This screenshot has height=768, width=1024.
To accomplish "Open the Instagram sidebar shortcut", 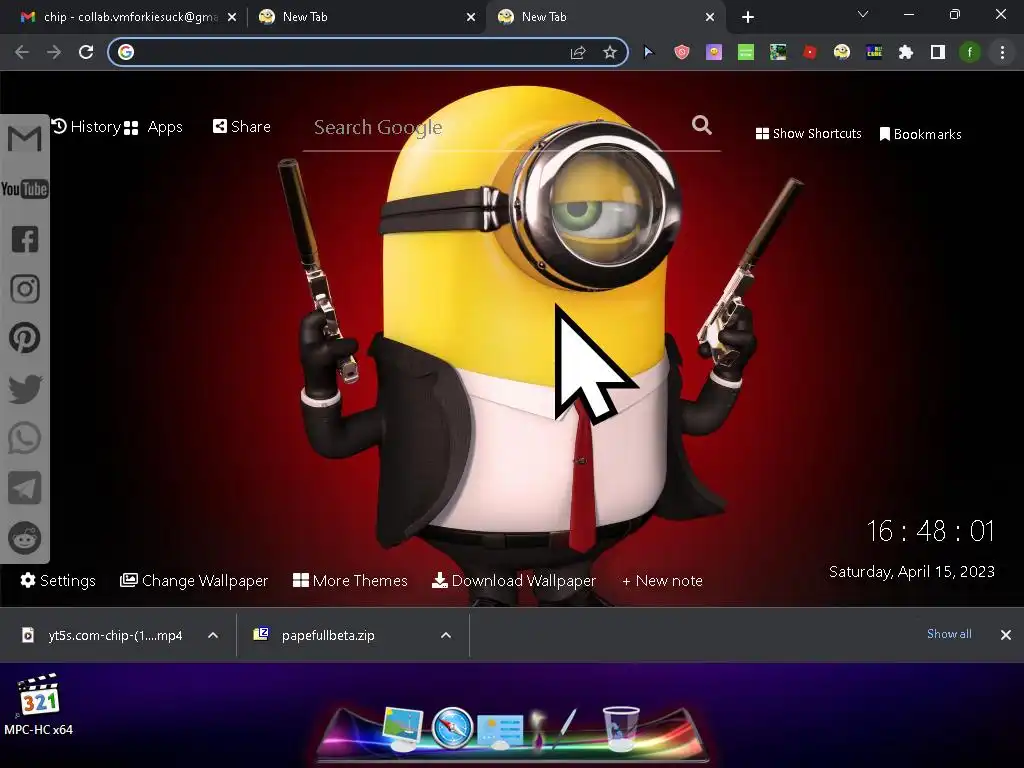I will click(25, 289).
